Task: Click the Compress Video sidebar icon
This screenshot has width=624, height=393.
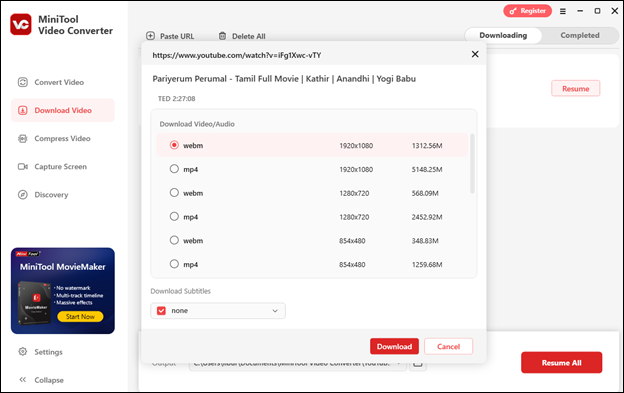Action: 23,138
